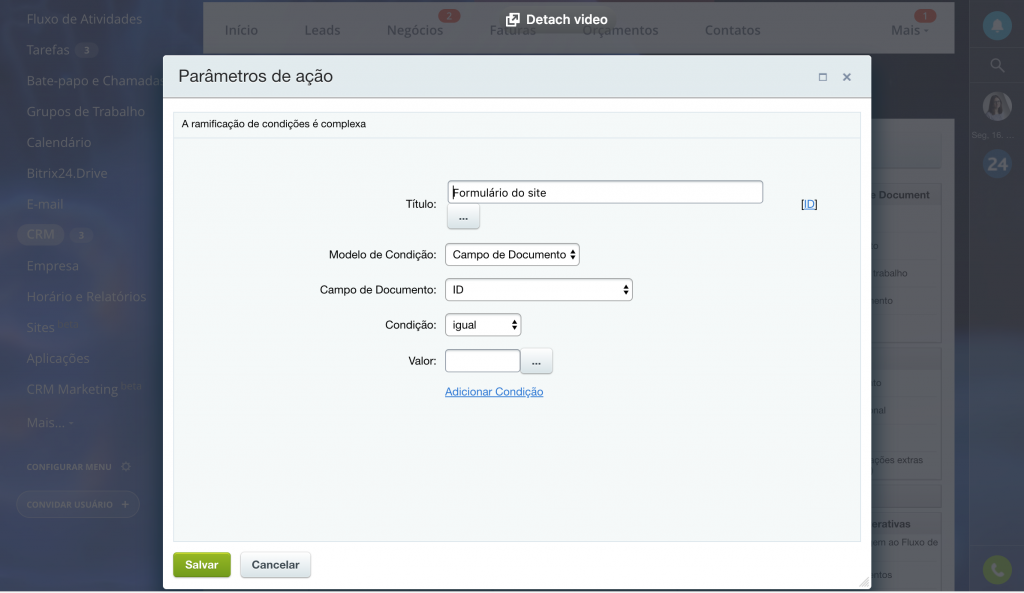Viewport: 1024px width, 593px height.
Task: Open Grupos de Trabalho in sidebar
Action: pyautogui.click(x=86, y=112)
